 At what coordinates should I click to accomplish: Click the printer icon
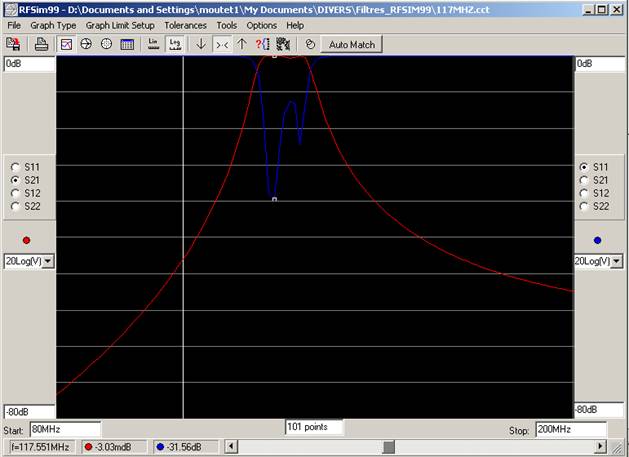coord(41,44)
